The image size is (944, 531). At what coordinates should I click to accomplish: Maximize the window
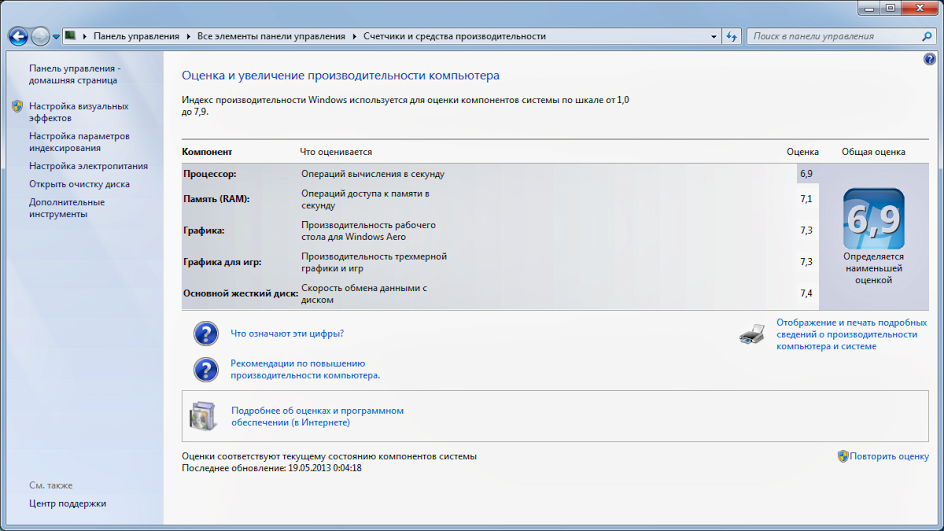[890, 8]
